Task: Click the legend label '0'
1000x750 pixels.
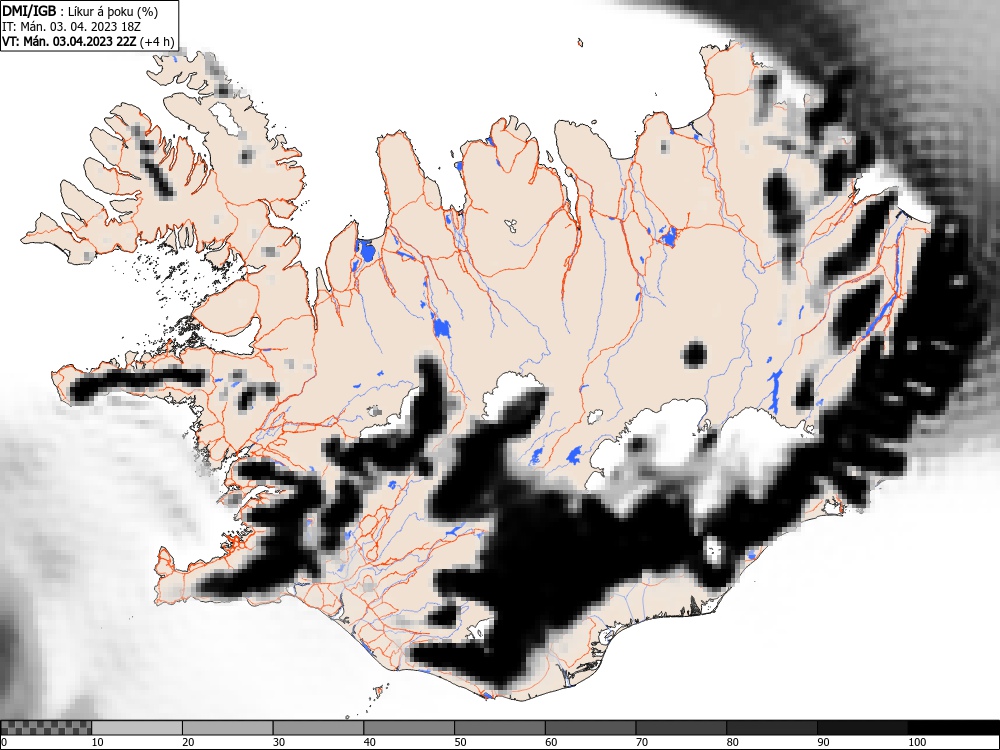Action: pos(4,742)
